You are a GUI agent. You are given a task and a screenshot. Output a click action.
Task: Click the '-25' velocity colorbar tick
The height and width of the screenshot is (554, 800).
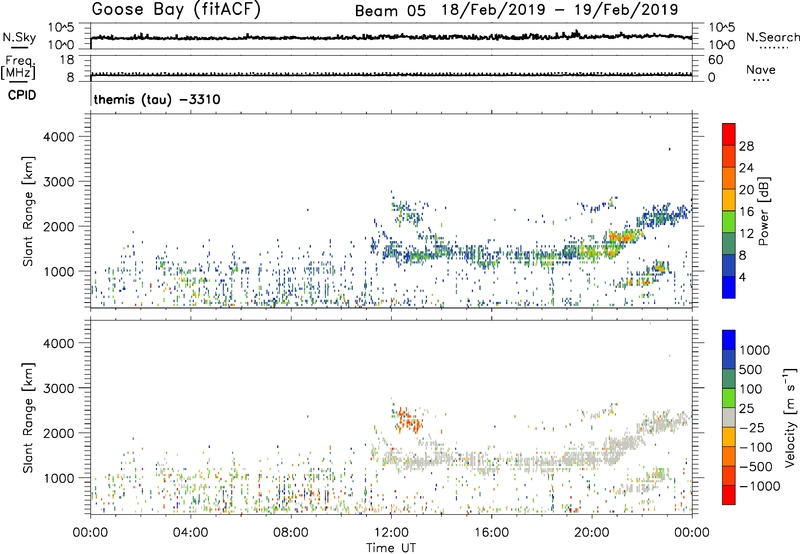pos(752,427)
